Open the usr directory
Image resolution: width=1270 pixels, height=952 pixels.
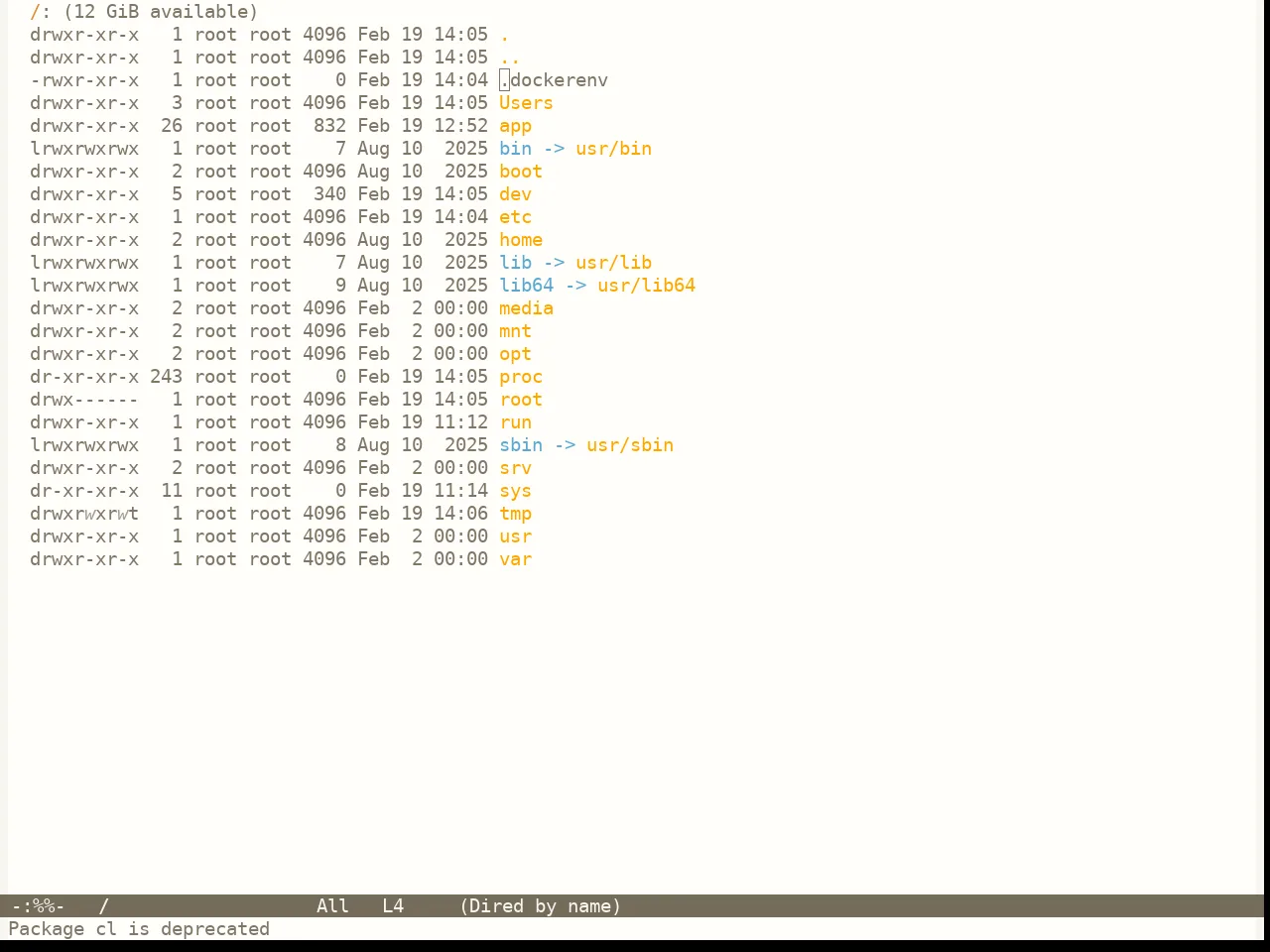tap(515, 536)
